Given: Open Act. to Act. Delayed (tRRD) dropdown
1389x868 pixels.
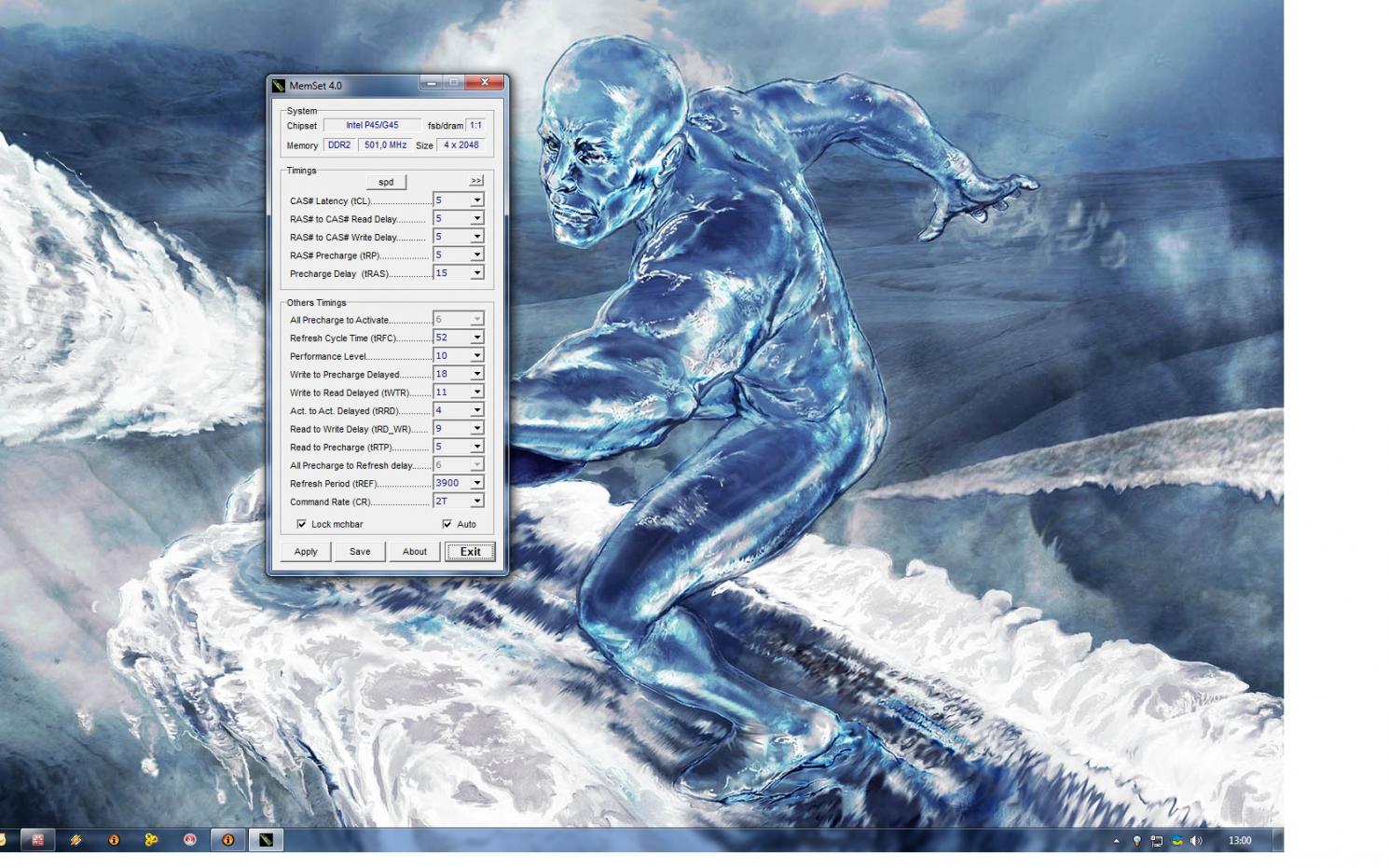Looking at the screenshot, I should click(477, 410).
